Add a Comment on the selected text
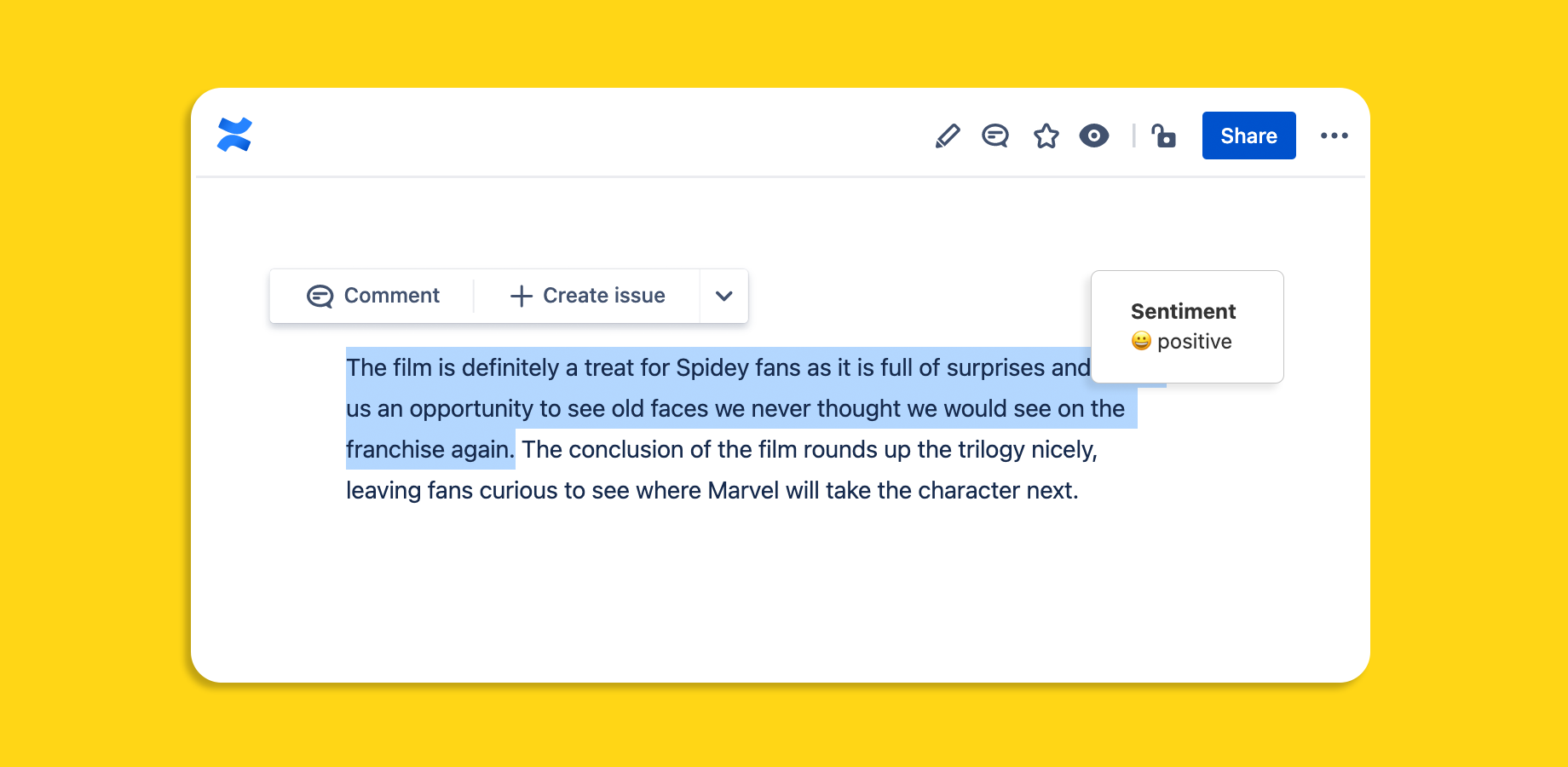The image size is (1568, 767). (x=391, y=296)
